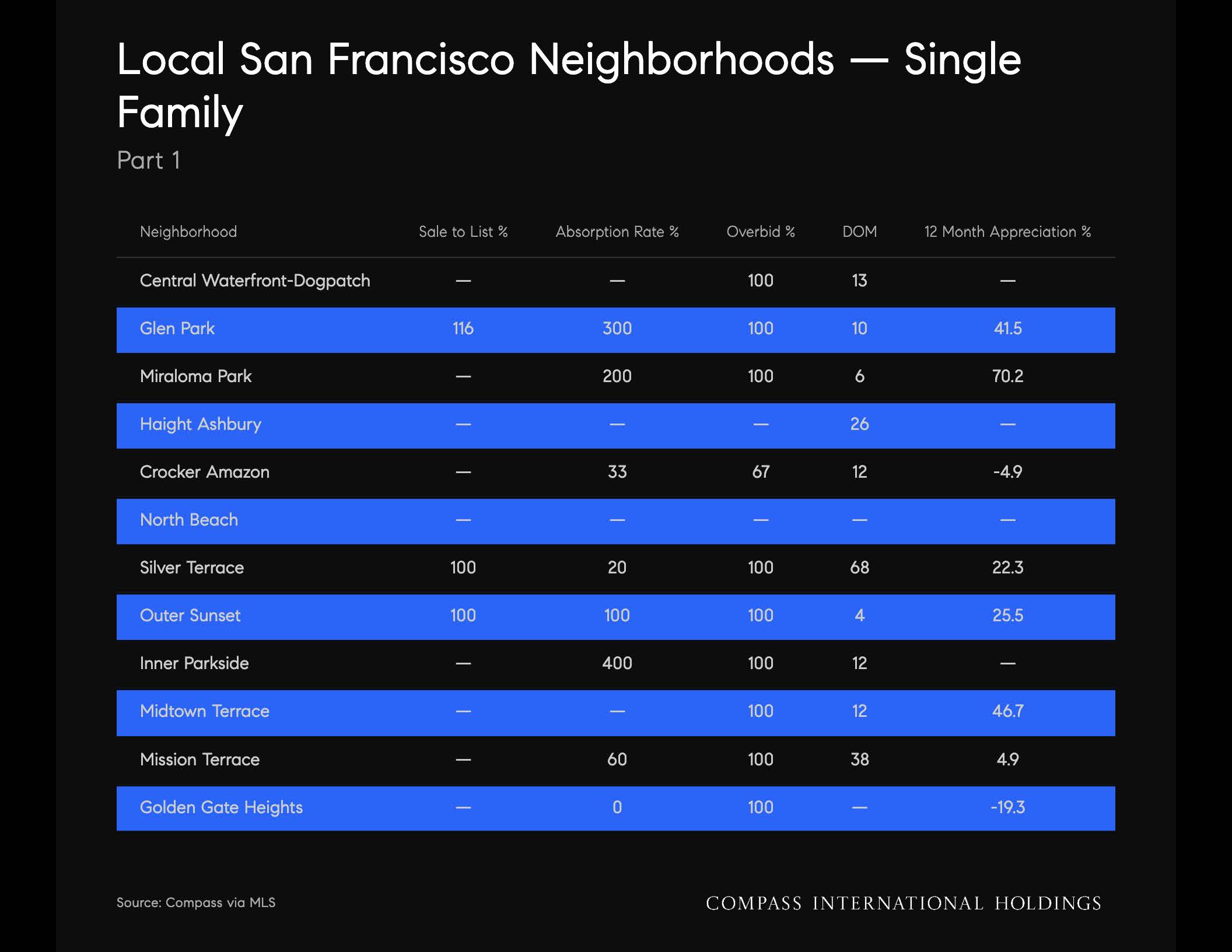
Task: Select the 12 Month Appreciation % header
Action: (1007, 232)
